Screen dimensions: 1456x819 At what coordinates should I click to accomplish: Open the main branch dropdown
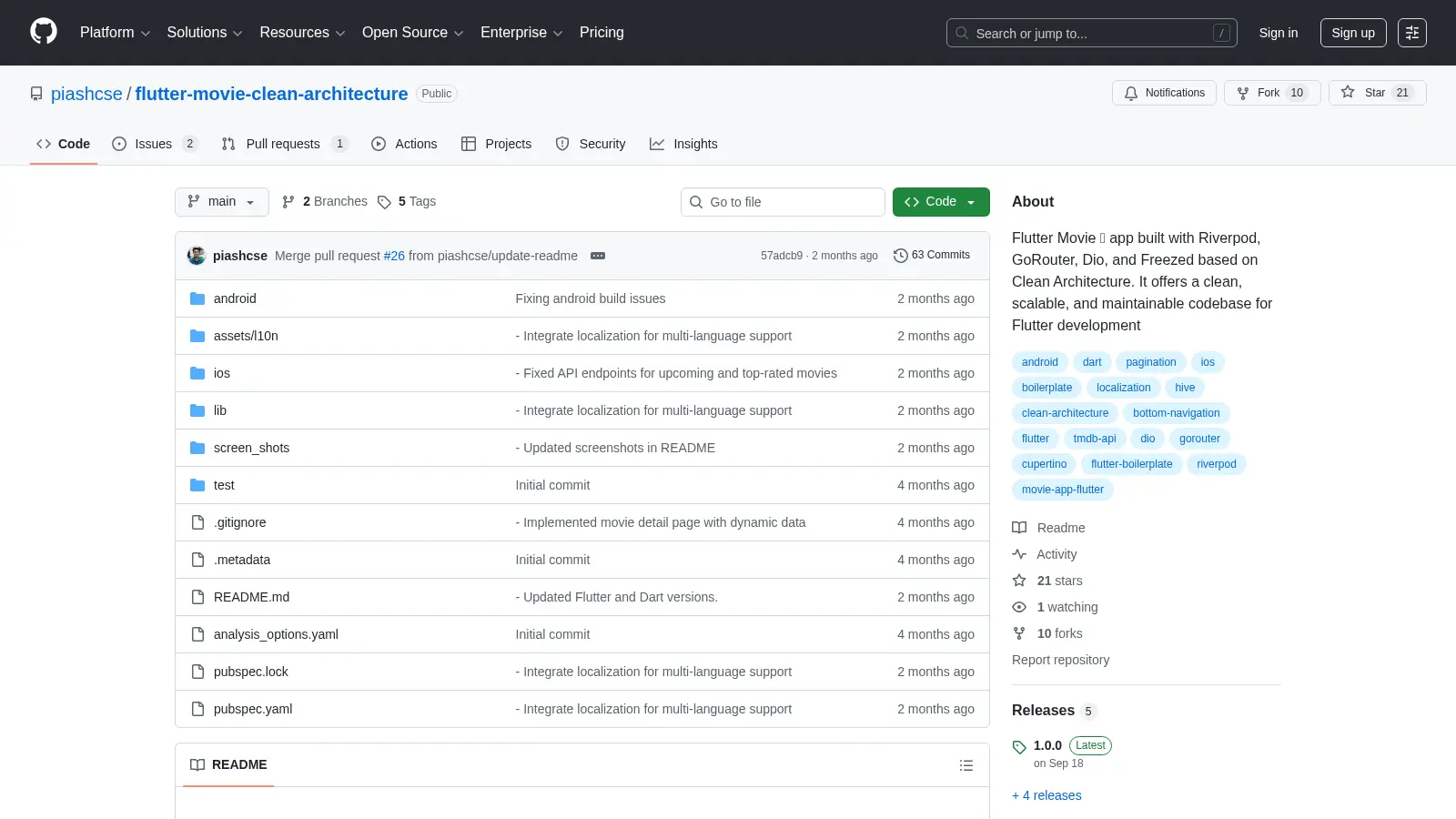[222, 202]
